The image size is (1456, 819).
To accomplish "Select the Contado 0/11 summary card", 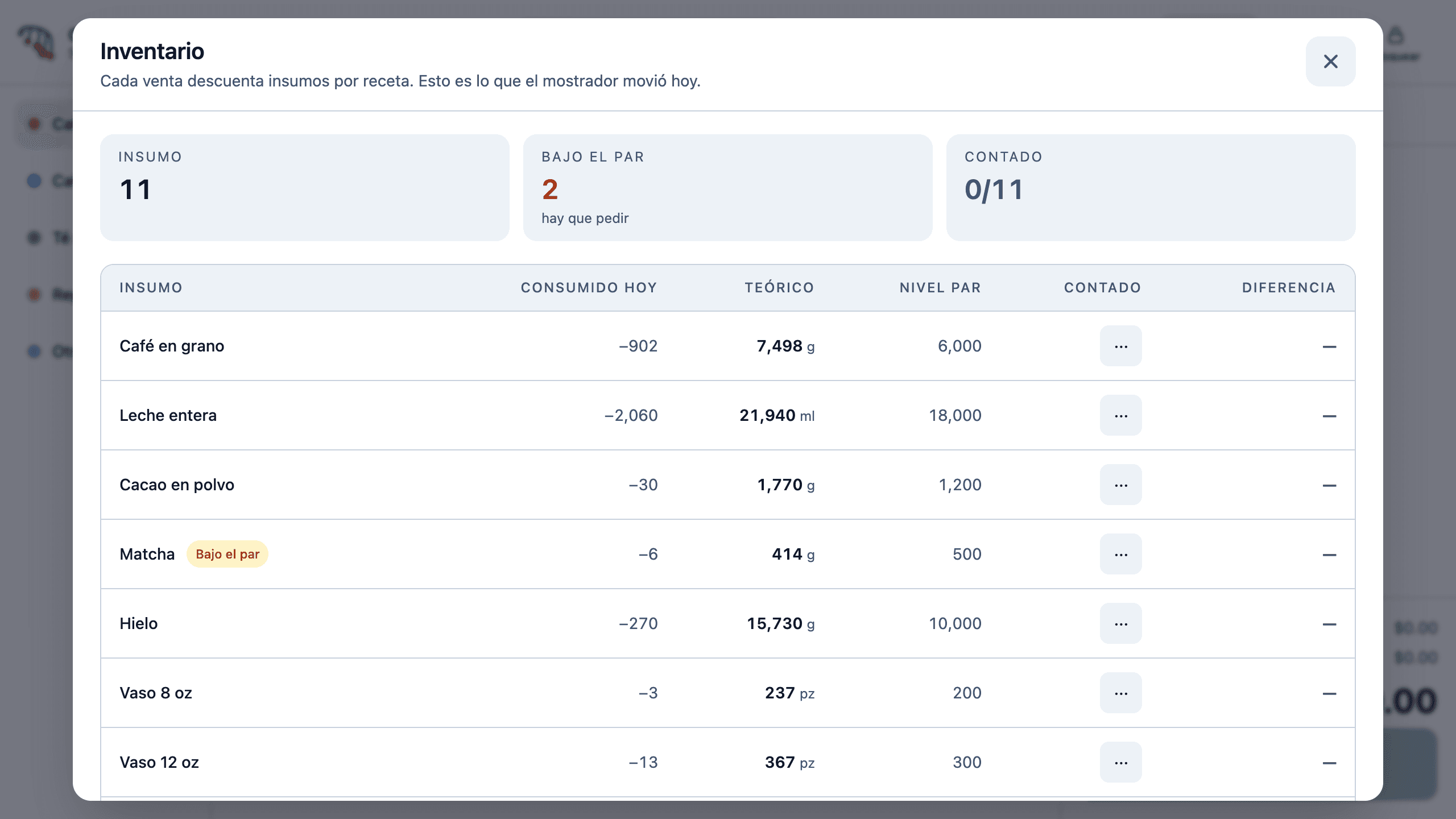I will [1151, 188].
